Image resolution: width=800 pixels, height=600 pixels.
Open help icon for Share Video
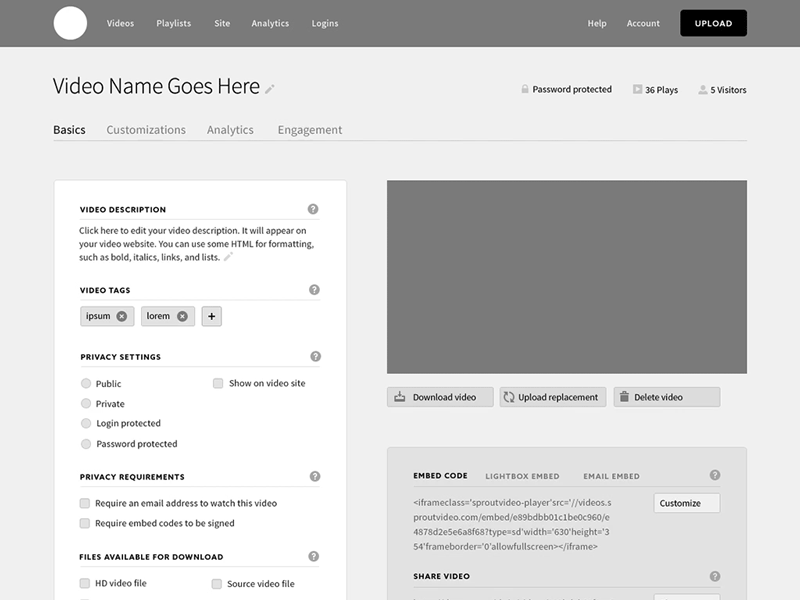715,576
